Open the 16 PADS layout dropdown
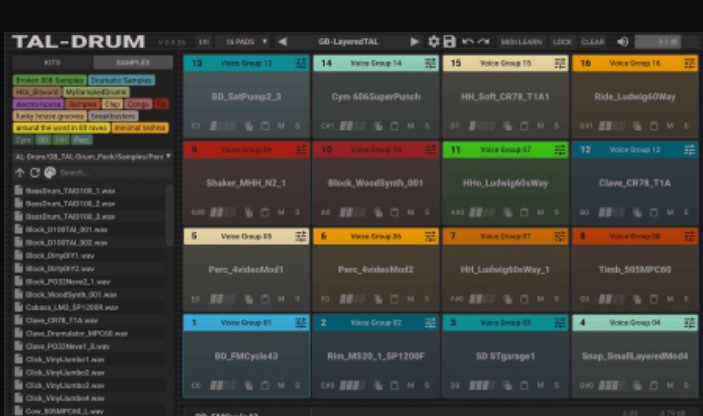 (x=245, y=42)
